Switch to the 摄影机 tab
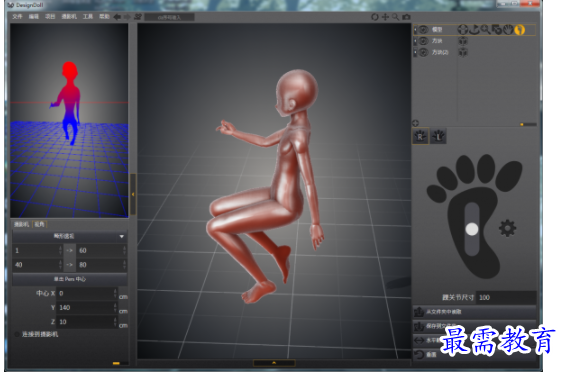This screenshot has height=372, width=564. (x=21, y=224)
